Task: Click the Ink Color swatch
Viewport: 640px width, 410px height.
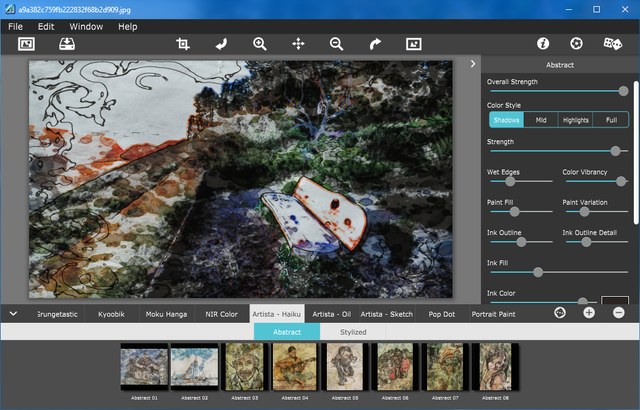Action: [615, 300]
